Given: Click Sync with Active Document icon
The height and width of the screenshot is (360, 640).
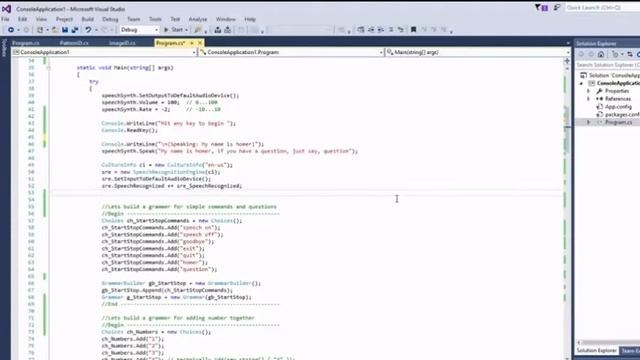Looking at the screenshot, I should [630, 54].
